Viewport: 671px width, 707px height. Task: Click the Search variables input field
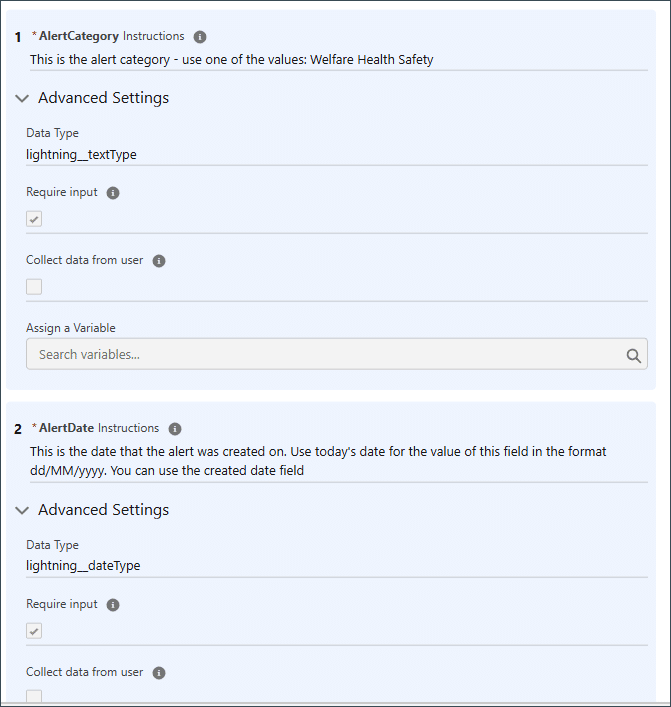pyautogui.click(x=336, y=354)
